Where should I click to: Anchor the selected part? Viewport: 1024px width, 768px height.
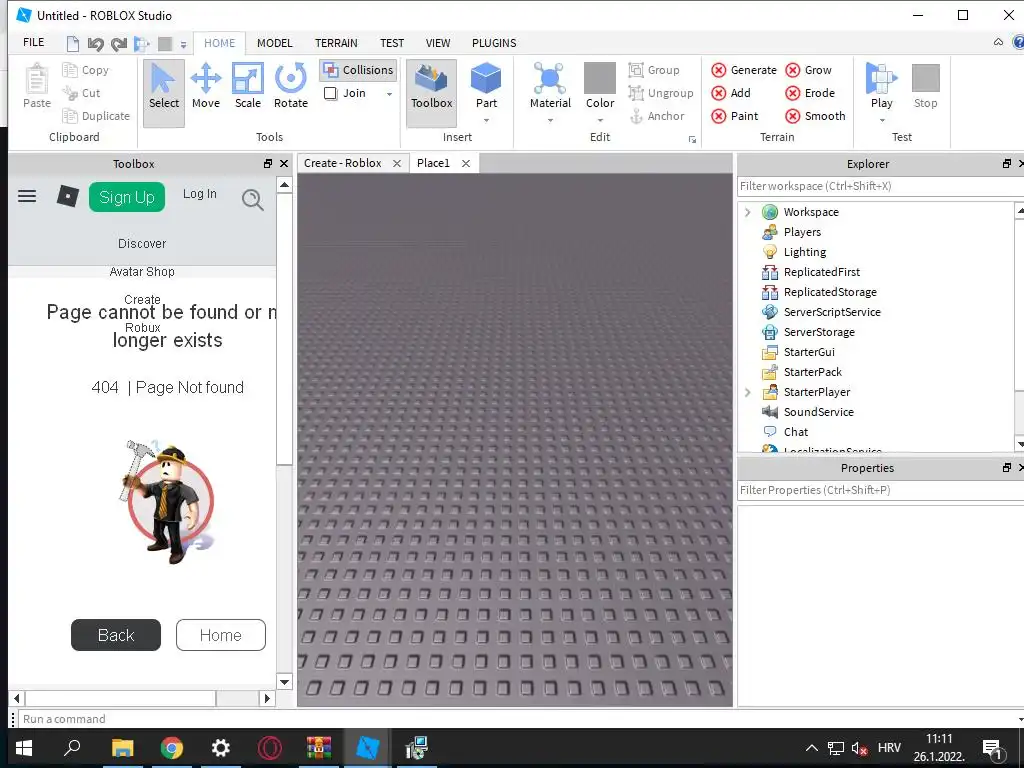pos(657,116)
